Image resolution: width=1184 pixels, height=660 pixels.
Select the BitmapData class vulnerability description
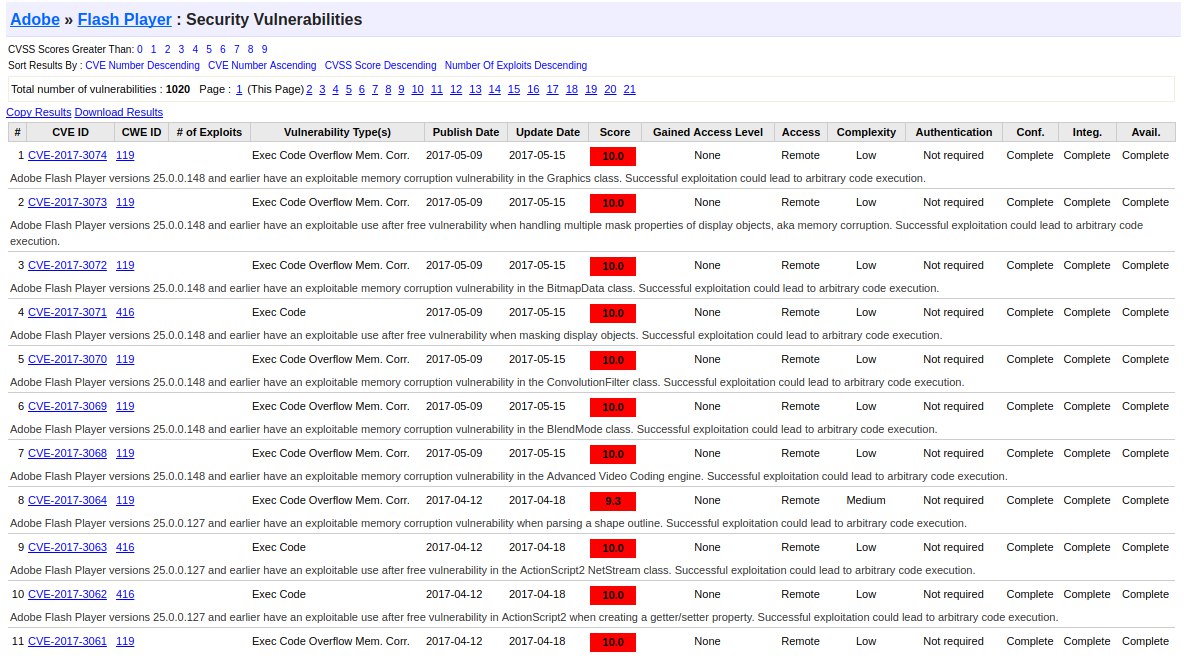[474, 288]
